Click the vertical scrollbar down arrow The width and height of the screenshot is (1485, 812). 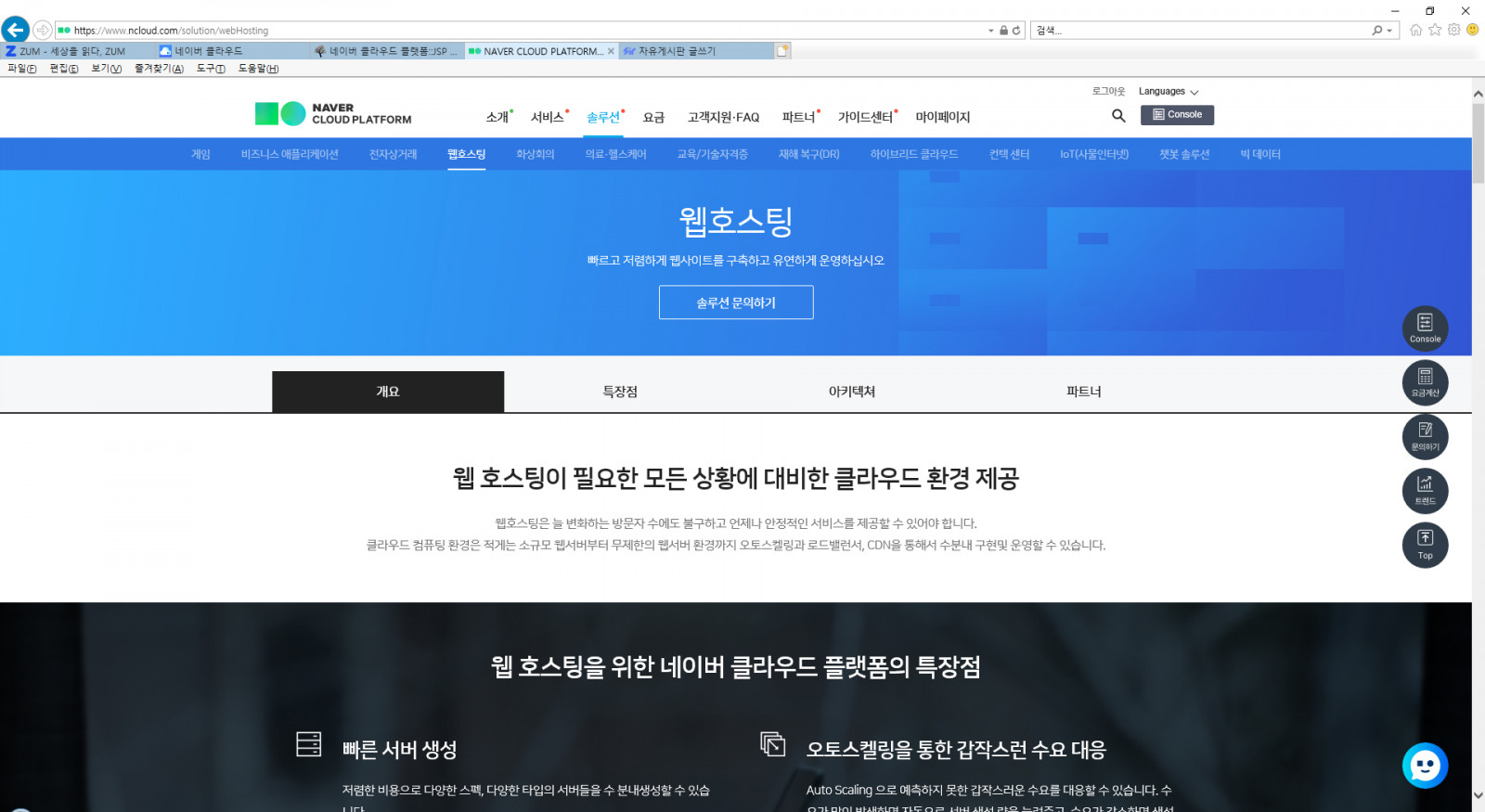[x=1478, y=795]
